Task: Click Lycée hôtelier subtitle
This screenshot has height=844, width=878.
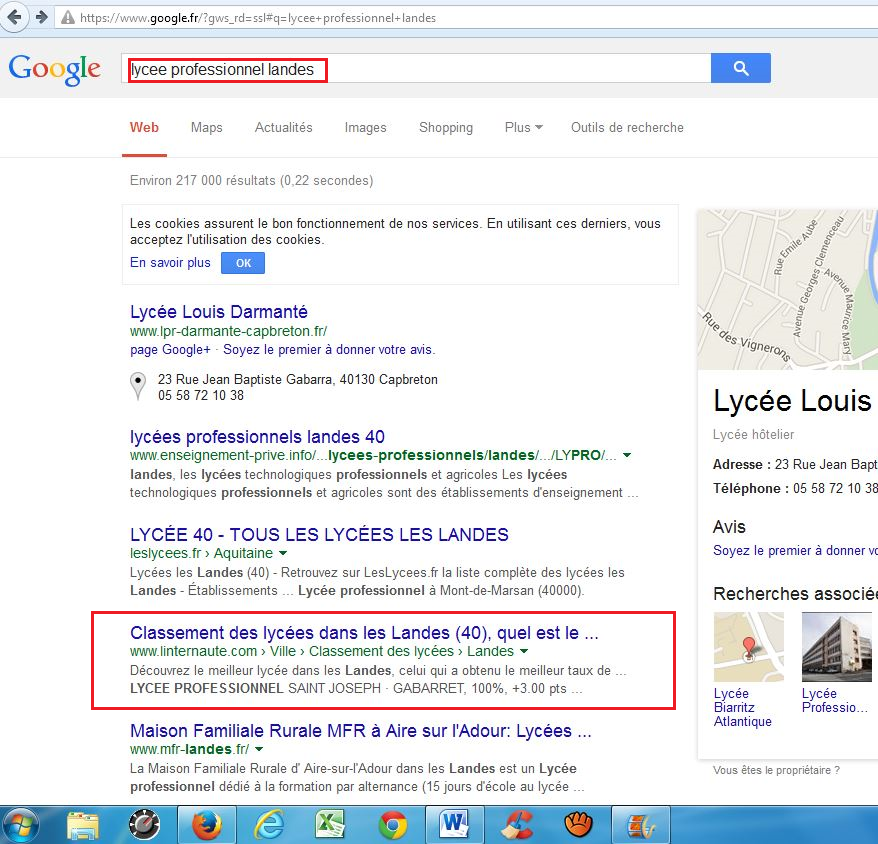Action: click(753, 435)
